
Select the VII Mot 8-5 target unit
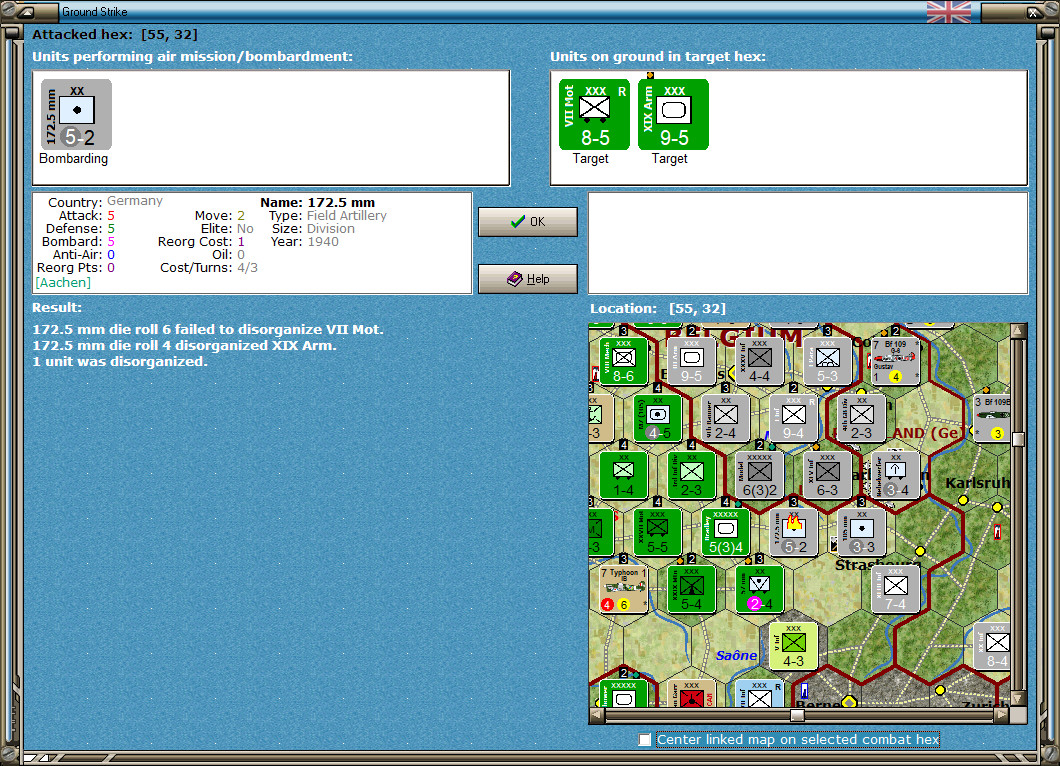pos(594,114)
